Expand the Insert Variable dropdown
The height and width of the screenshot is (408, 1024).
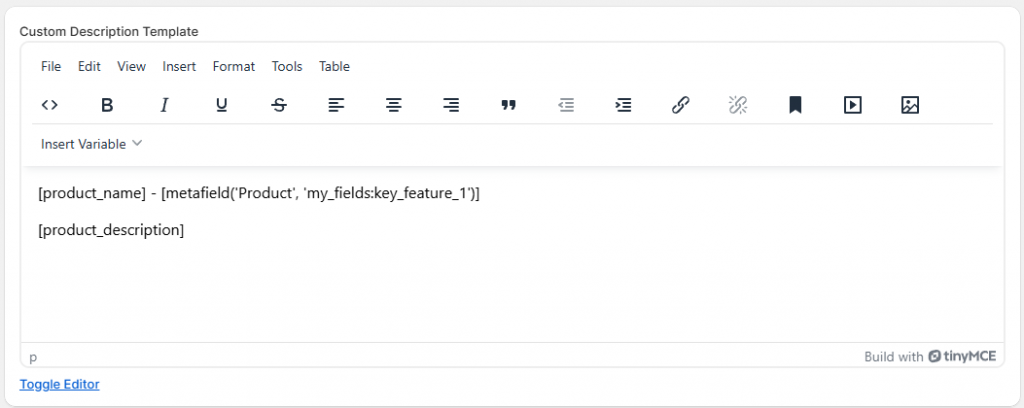pos(91,144)
